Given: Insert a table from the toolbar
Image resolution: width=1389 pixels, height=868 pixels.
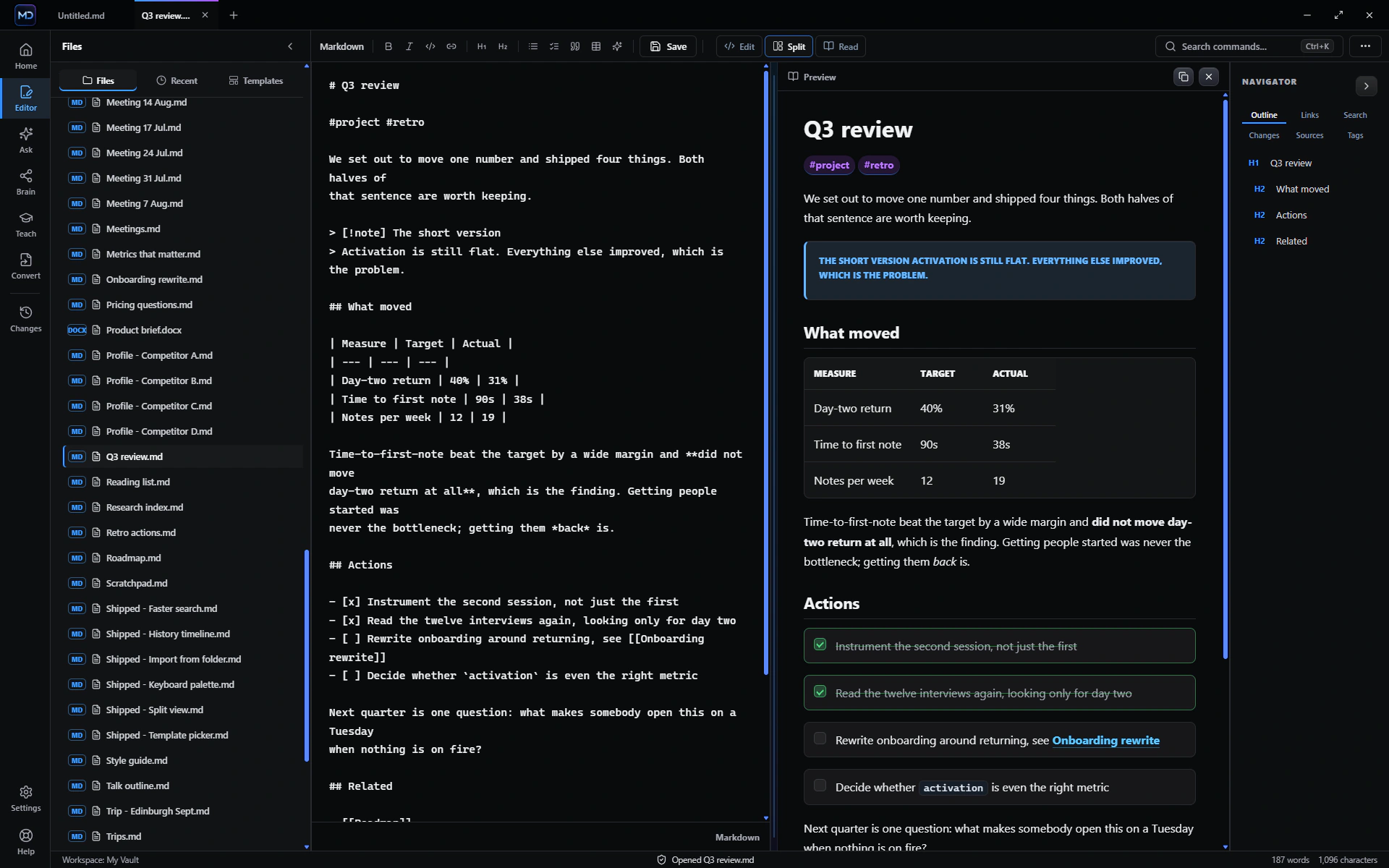Looking at the screenshot, I should point(596,46).
